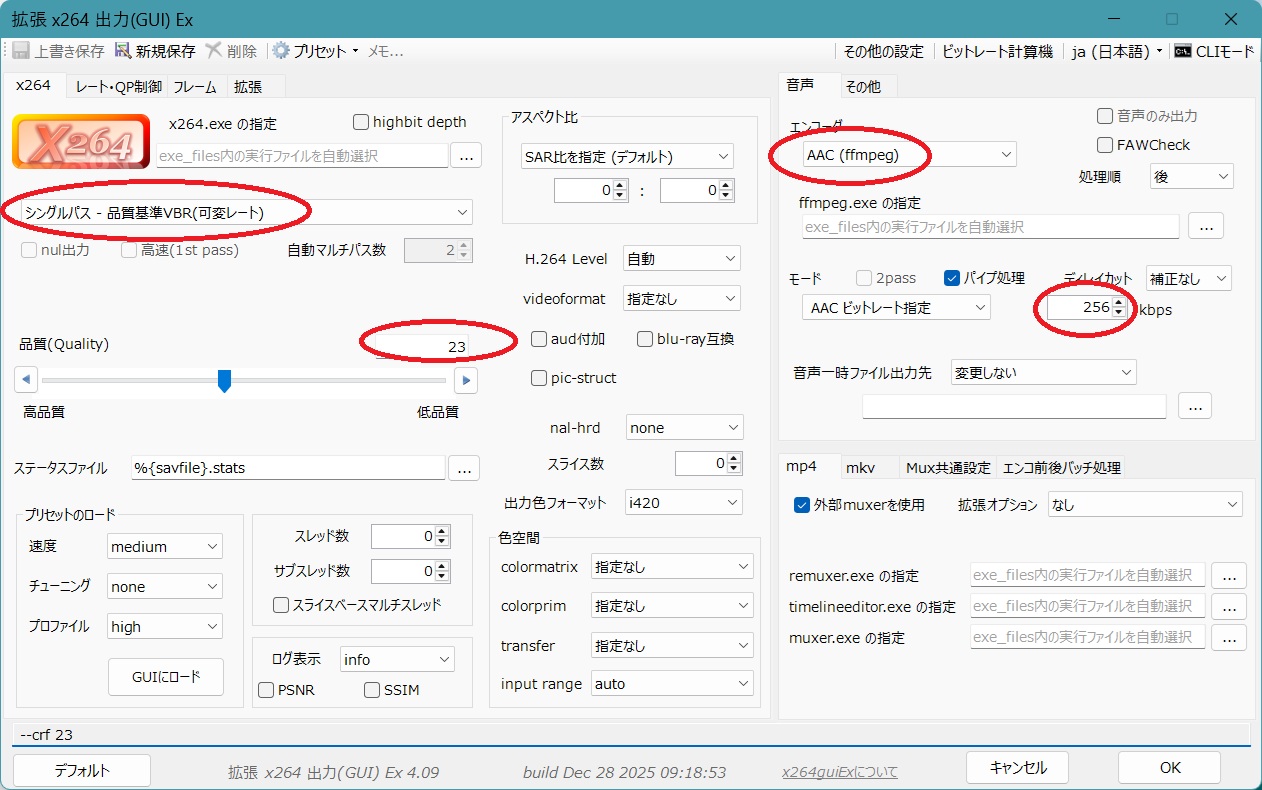Open the プリセット gear menu
This screenshot has height=790, width=1262.
click(x=282, y=51)
